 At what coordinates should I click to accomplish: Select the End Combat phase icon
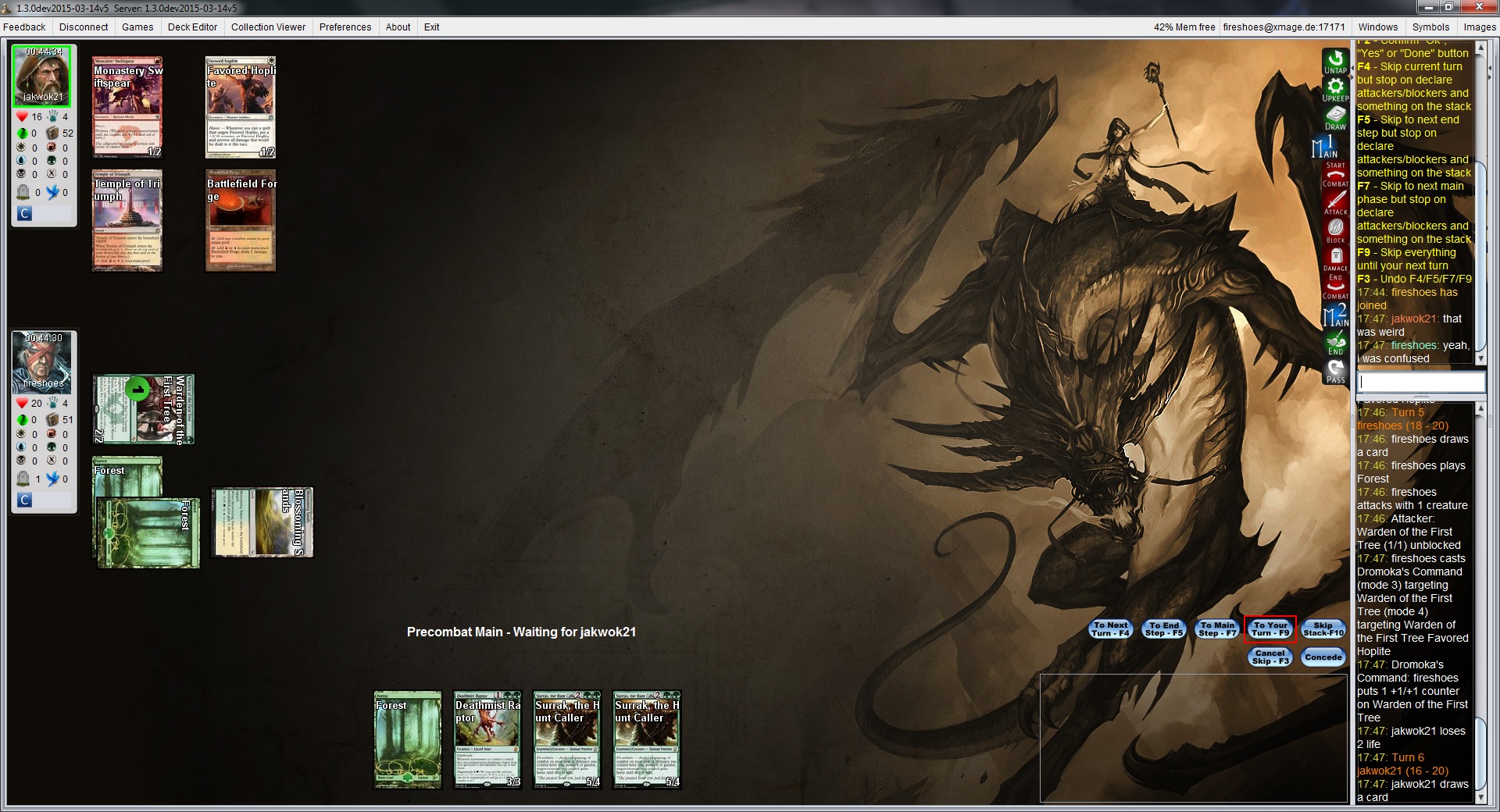pyautogui.click(x=1335, y=287)
